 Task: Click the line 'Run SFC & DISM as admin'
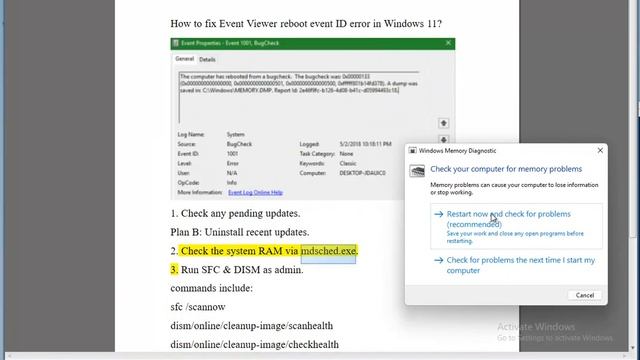coord(242,270)
